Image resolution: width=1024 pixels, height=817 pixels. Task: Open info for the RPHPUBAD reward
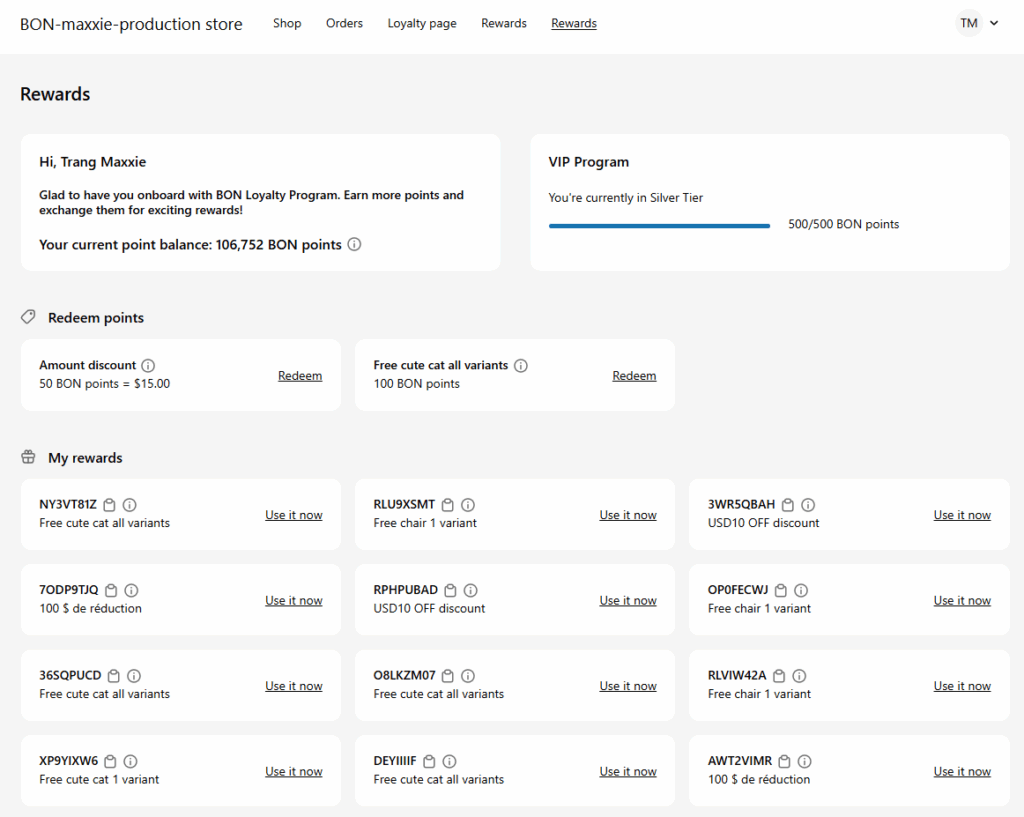pos(470,590)
